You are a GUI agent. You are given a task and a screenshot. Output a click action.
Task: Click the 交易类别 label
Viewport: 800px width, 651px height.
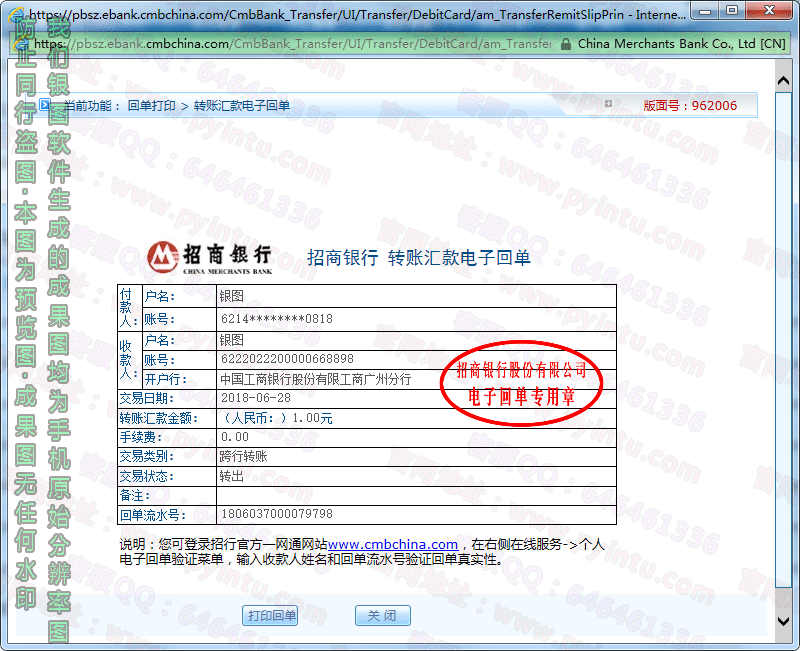point(146,457)
